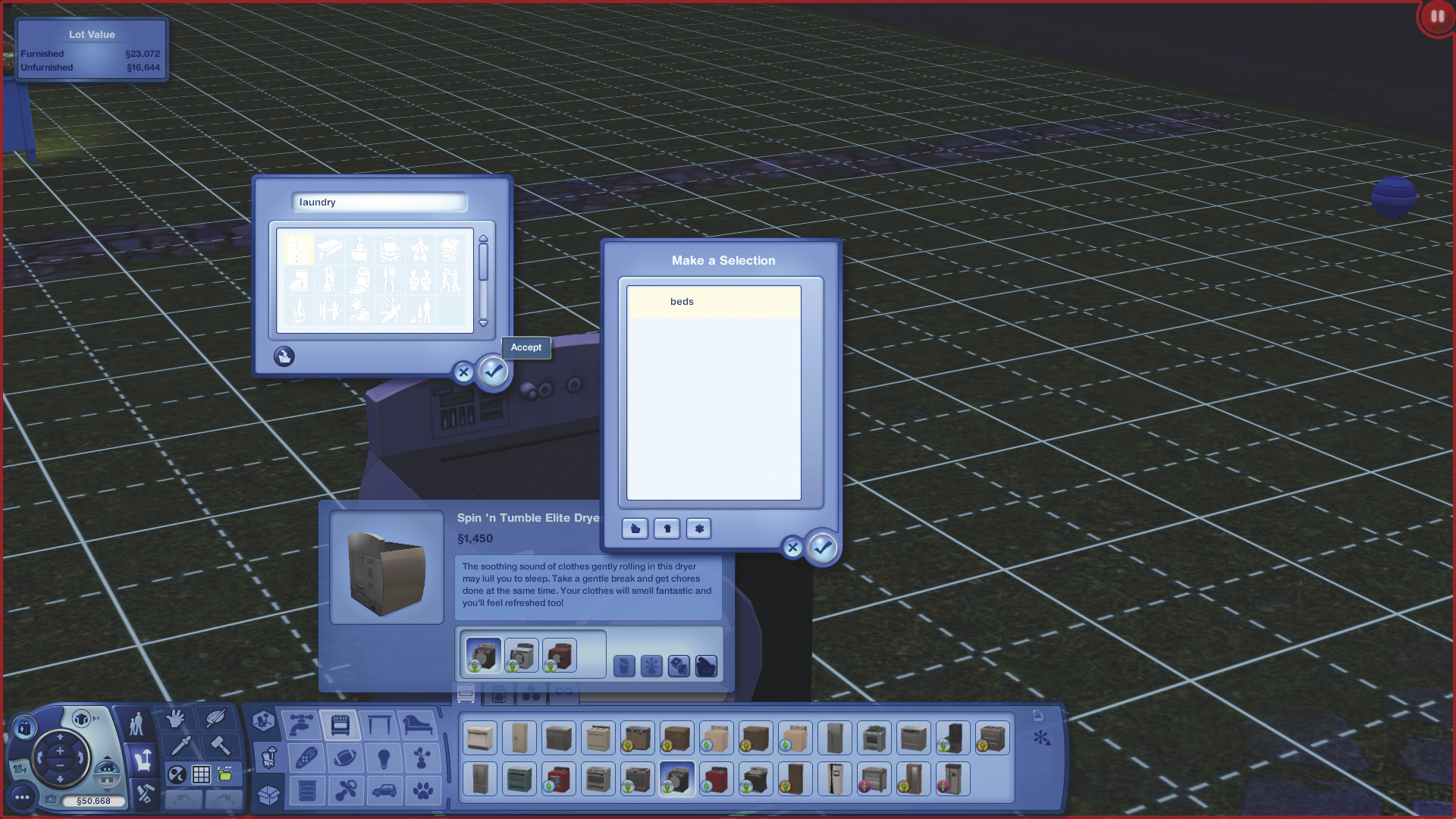Screen dimensions: 1456x819
Task: Open the small appliances tab with the coffee maker icon
Action: pos(500,693)
